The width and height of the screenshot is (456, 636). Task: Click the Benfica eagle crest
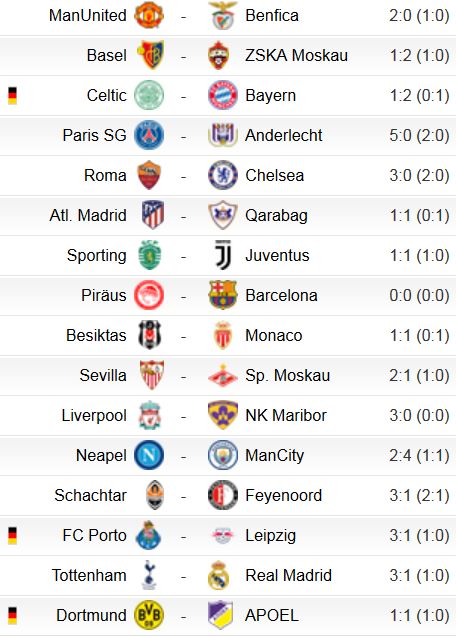pos(223,15)
